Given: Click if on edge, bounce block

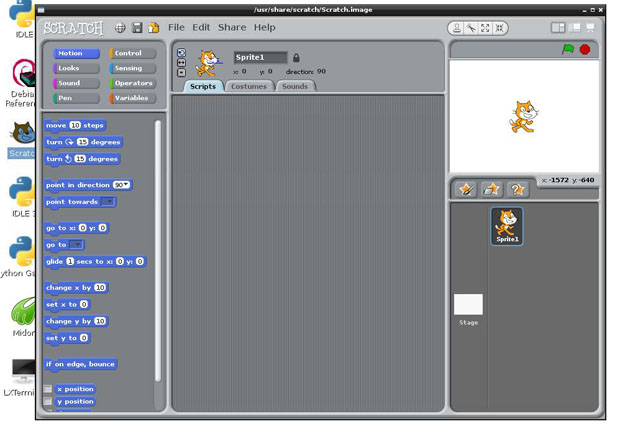Looking at the screenshot, I should point(80,364).
